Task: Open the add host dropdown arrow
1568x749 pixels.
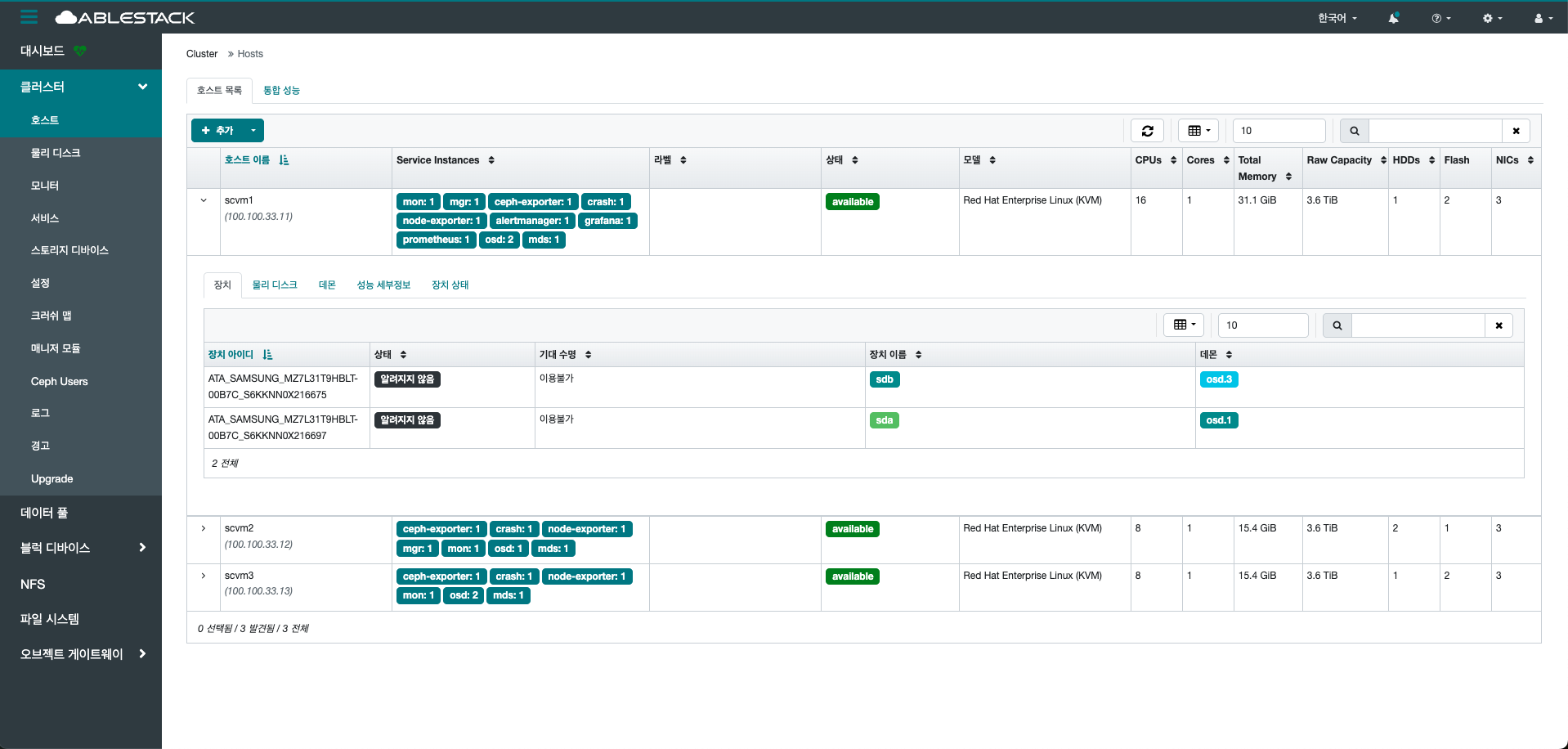Action: tap(253, 131)
